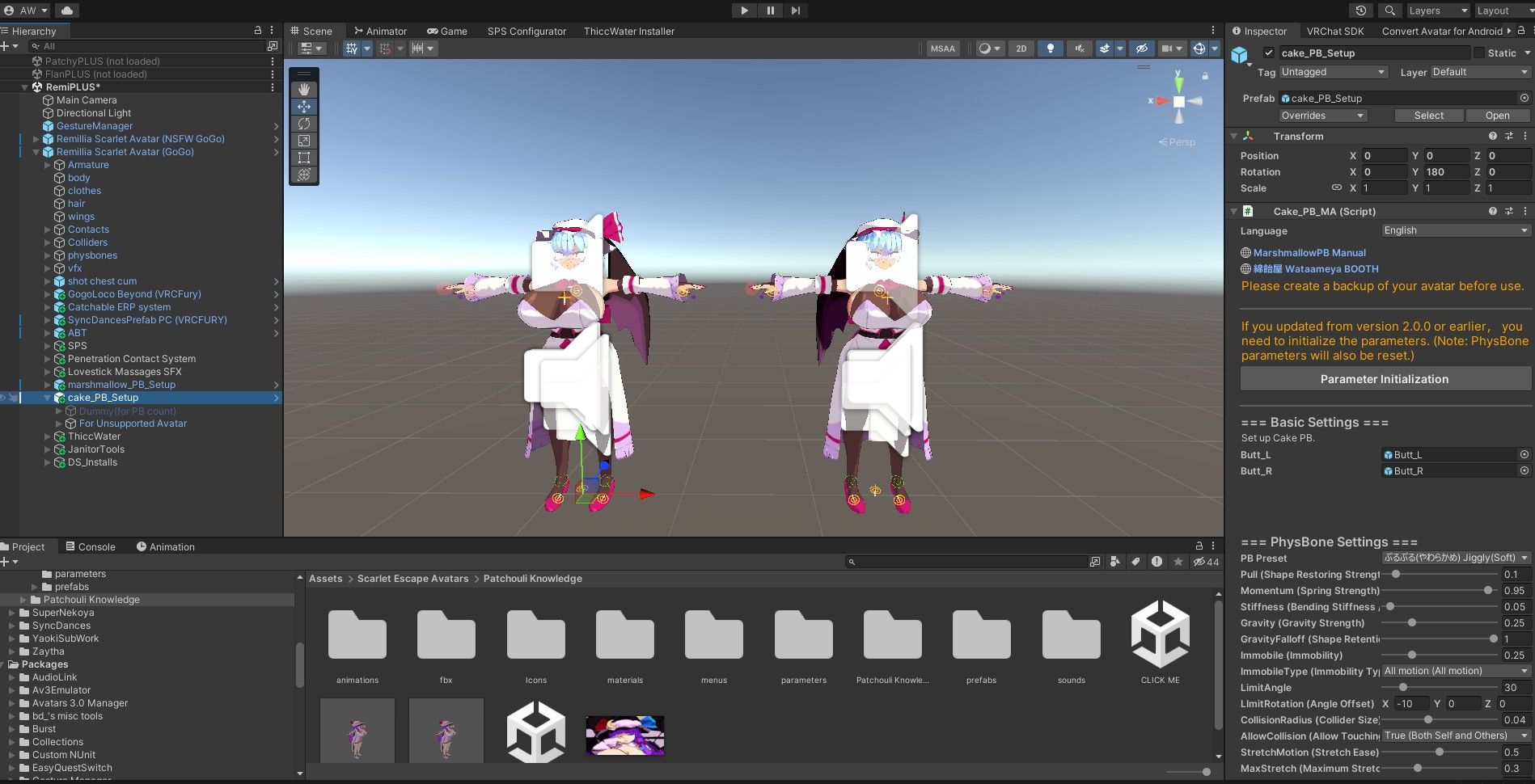The width and height of the screenshot is (1535, 784).
Task: Open the Wataameya BOOTH link
Action: pos(1316,269)
